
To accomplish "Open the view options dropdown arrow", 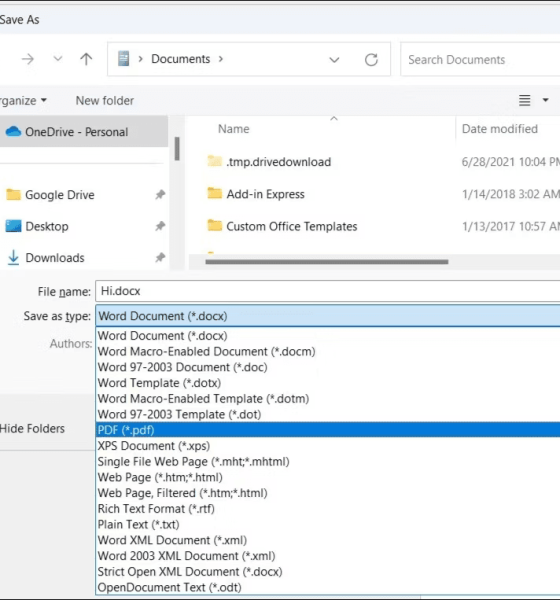I will coord(545,100).
